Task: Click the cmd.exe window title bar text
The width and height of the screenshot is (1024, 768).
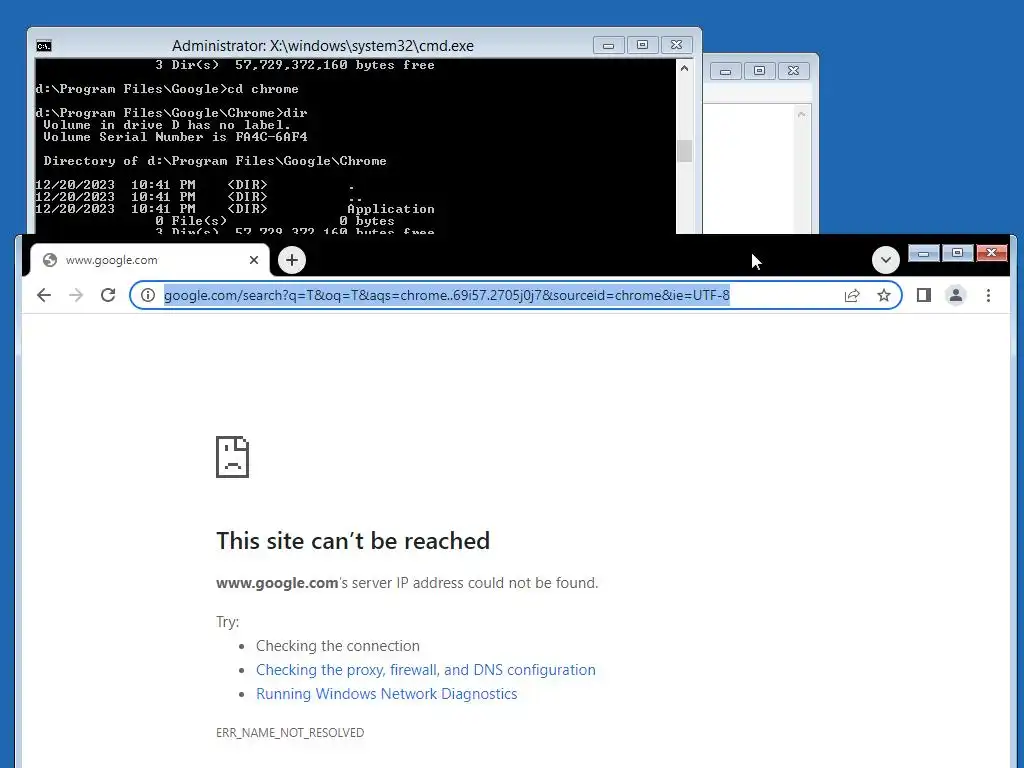Action: (x=323, y=46)
